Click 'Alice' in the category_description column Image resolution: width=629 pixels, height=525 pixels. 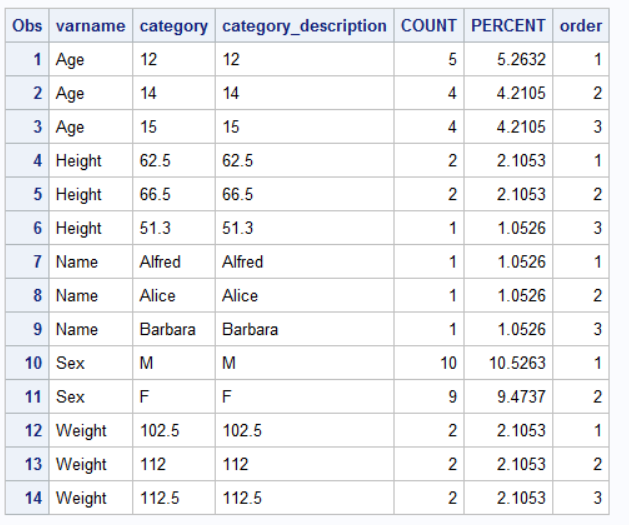point(240,296)
